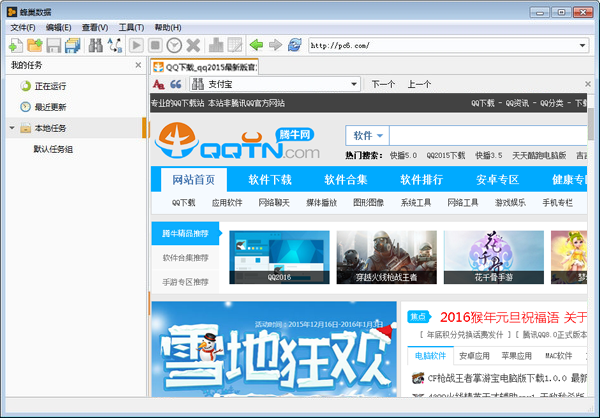Open the 工具(T) menu
Screen dimensions: 600x418
coord(130,27)
